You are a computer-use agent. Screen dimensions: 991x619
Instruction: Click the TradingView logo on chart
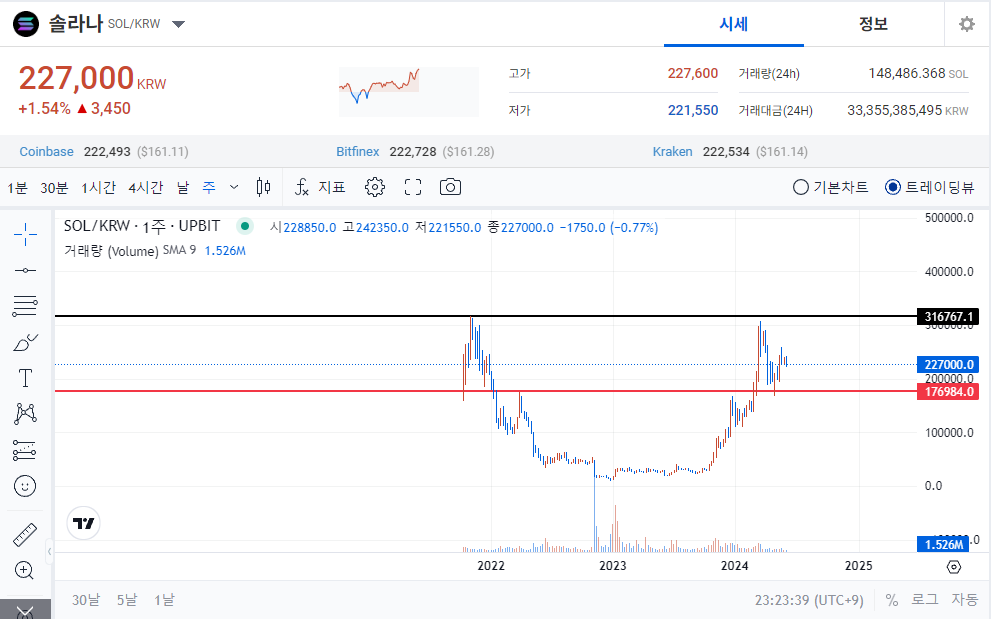click(x=83, y=524)
